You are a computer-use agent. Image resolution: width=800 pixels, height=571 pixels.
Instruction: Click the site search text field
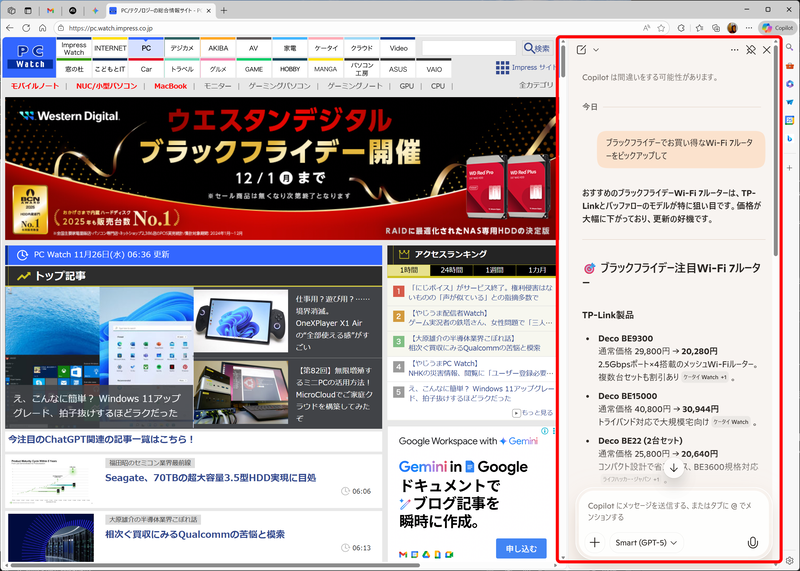pyautogui.click(x=469, y=48)
